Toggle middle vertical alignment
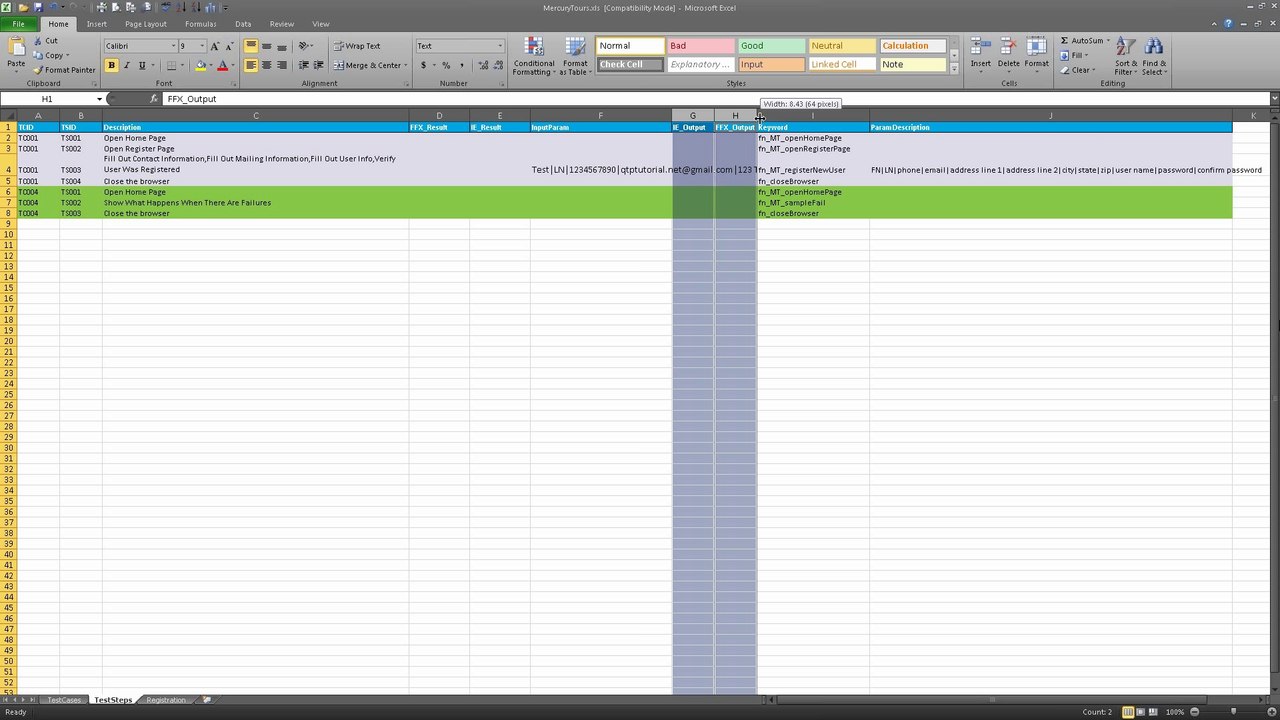Viewport: 1280px width, 720px height. [266, 46]
